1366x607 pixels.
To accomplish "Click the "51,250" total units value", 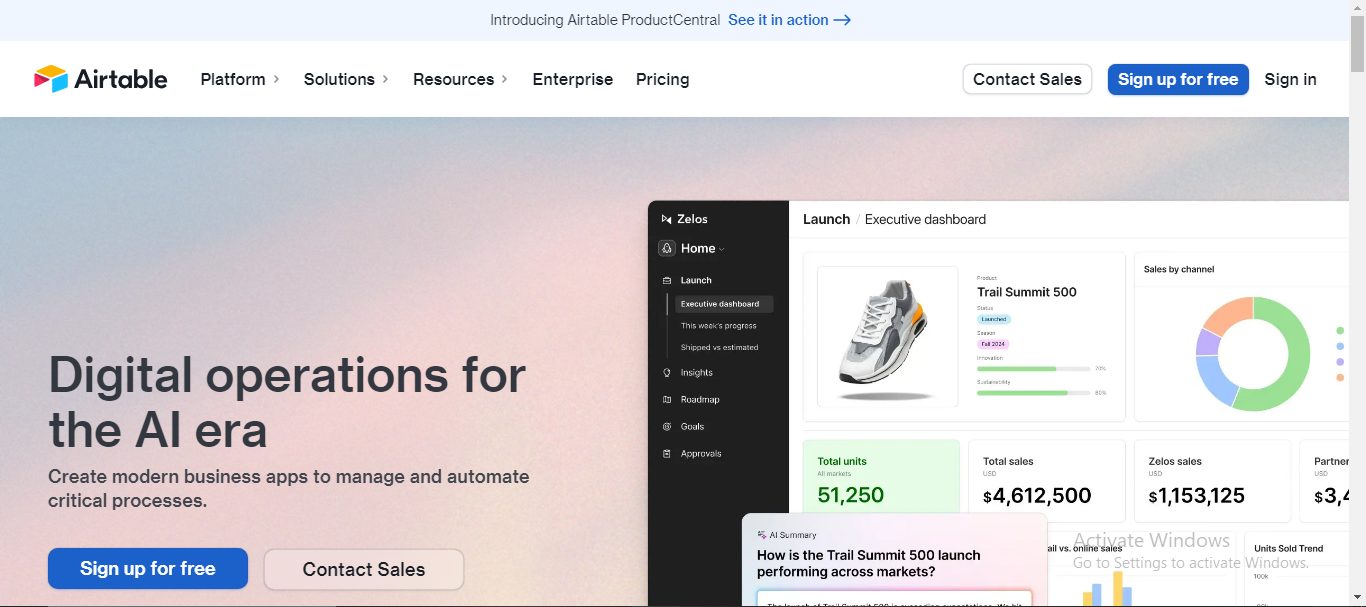I will [851, 495].
